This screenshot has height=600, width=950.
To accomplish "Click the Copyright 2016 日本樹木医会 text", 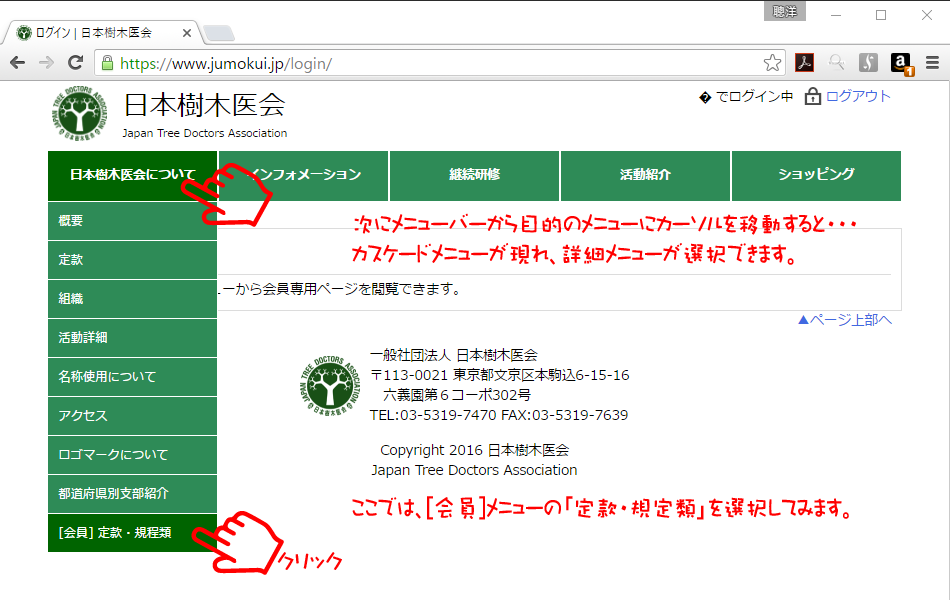I will tap(474, 450).
